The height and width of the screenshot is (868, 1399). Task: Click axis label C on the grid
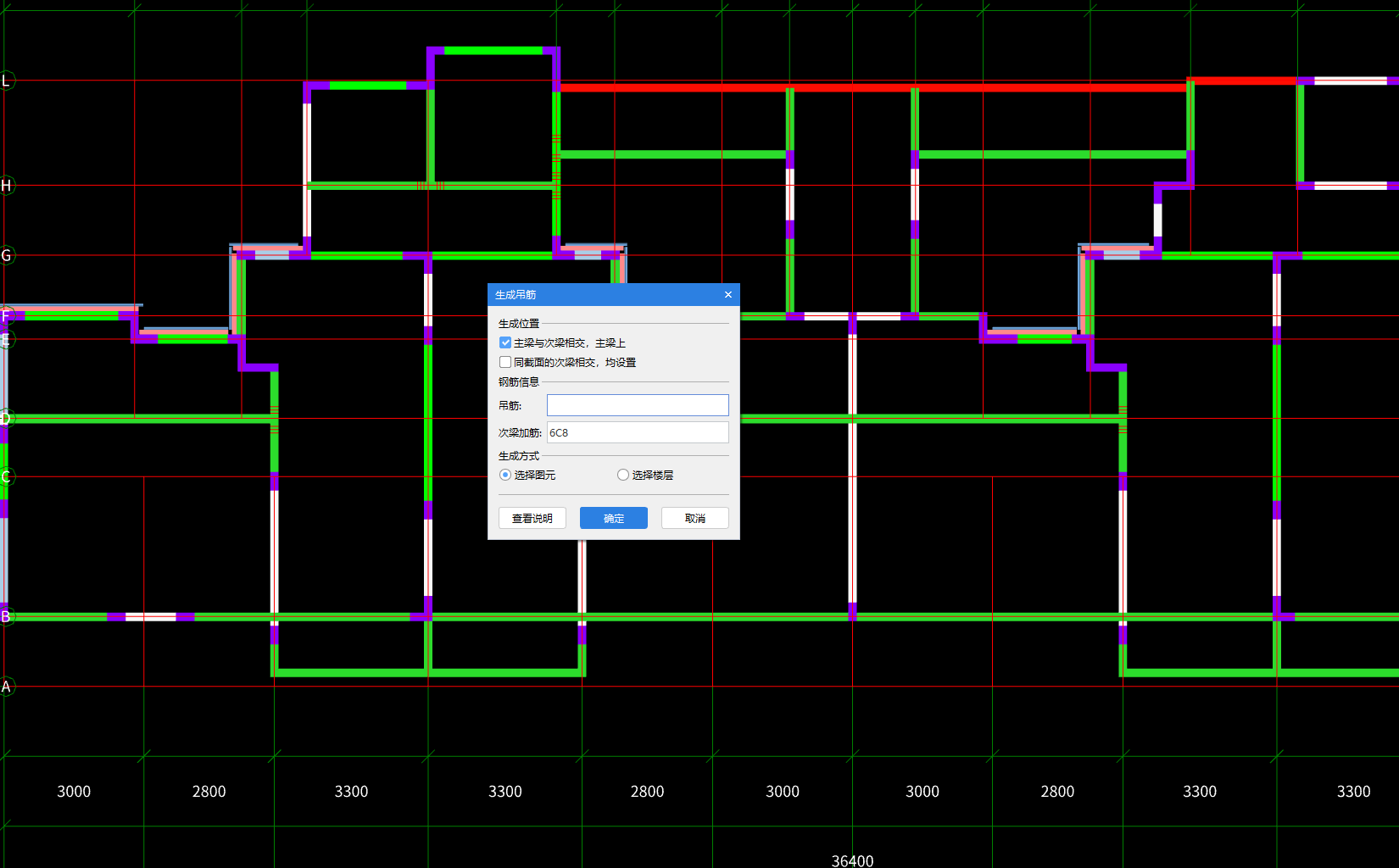[x=6, y=477]
